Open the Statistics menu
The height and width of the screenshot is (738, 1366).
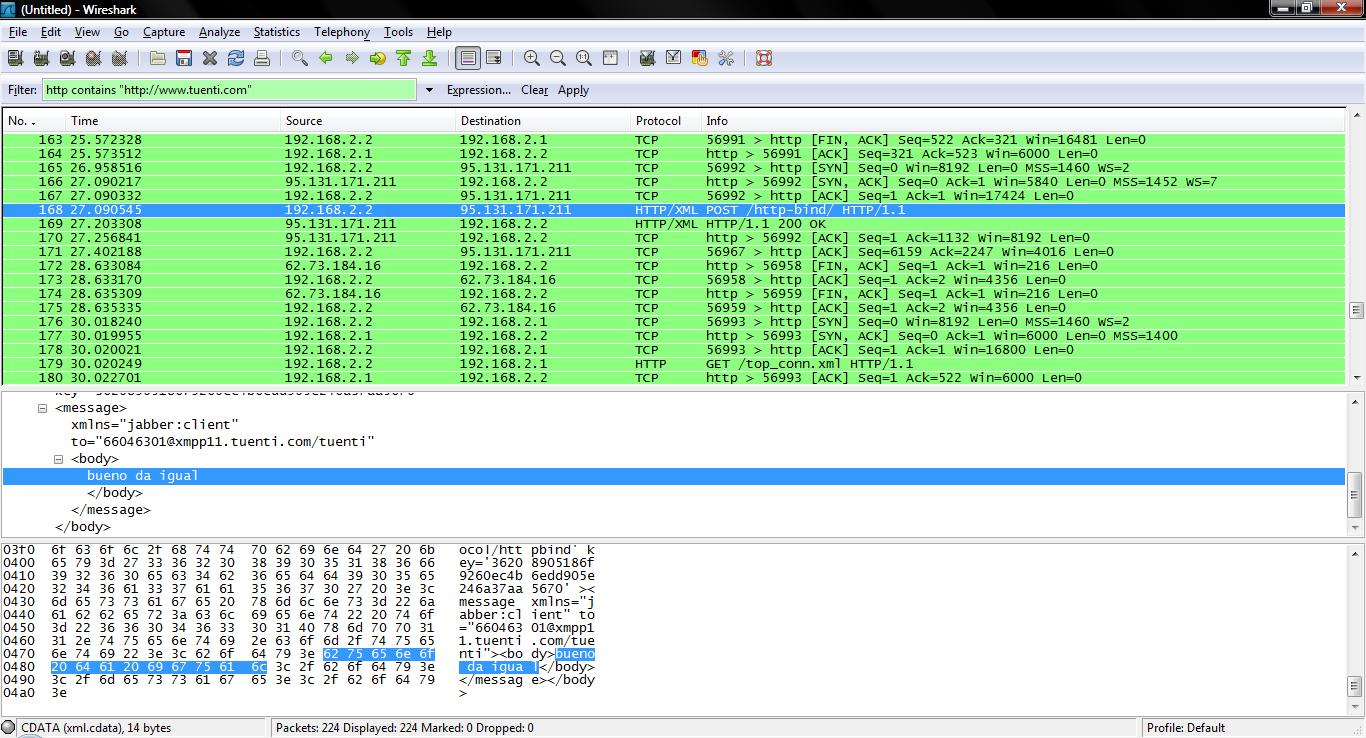276,32
